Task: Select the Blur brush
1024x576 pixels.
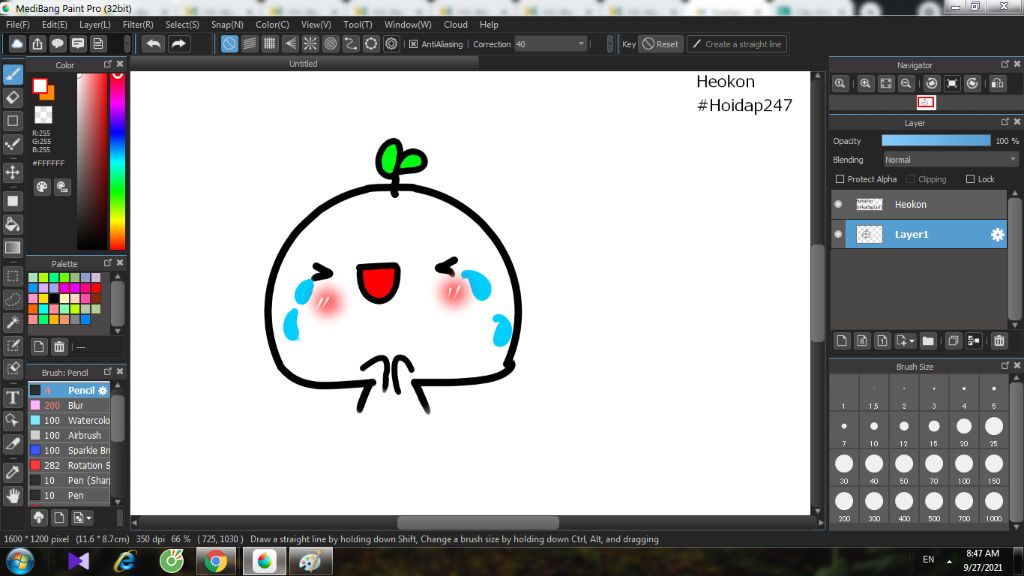Action: (x=69, y=406)
